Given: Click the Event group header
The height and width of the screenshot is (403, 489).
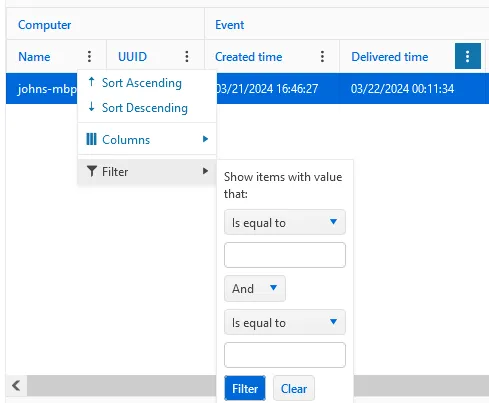Looking at the screenshot, I should tap(230, 25).
